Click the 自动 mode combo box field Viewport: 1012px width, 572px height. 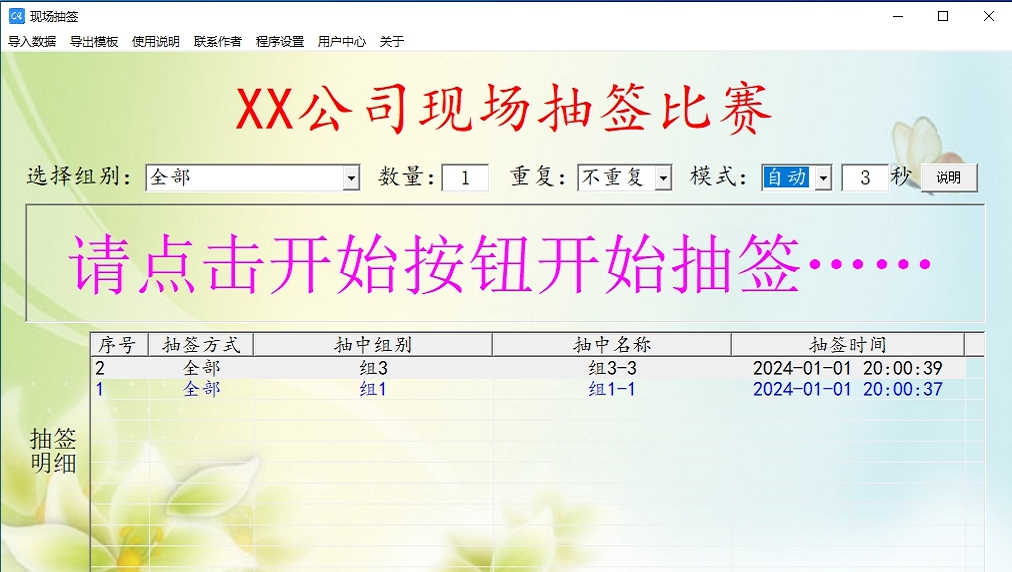796,178
